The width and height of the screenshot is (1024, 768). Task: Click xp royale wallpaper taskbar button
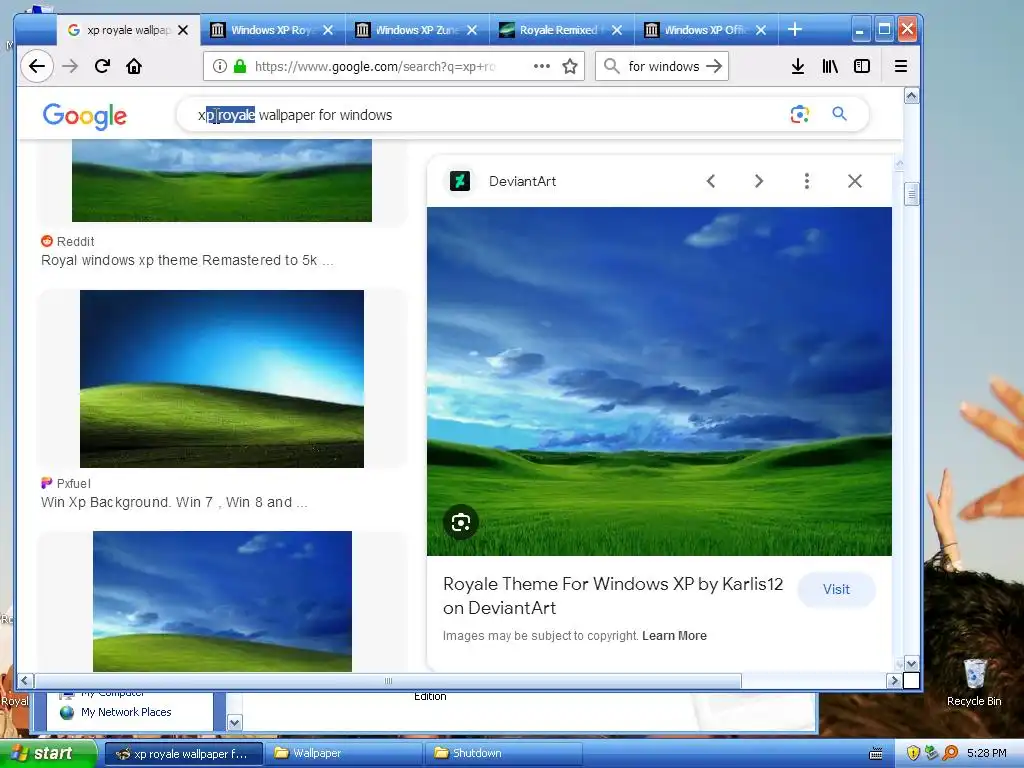(x=184, y=754)
